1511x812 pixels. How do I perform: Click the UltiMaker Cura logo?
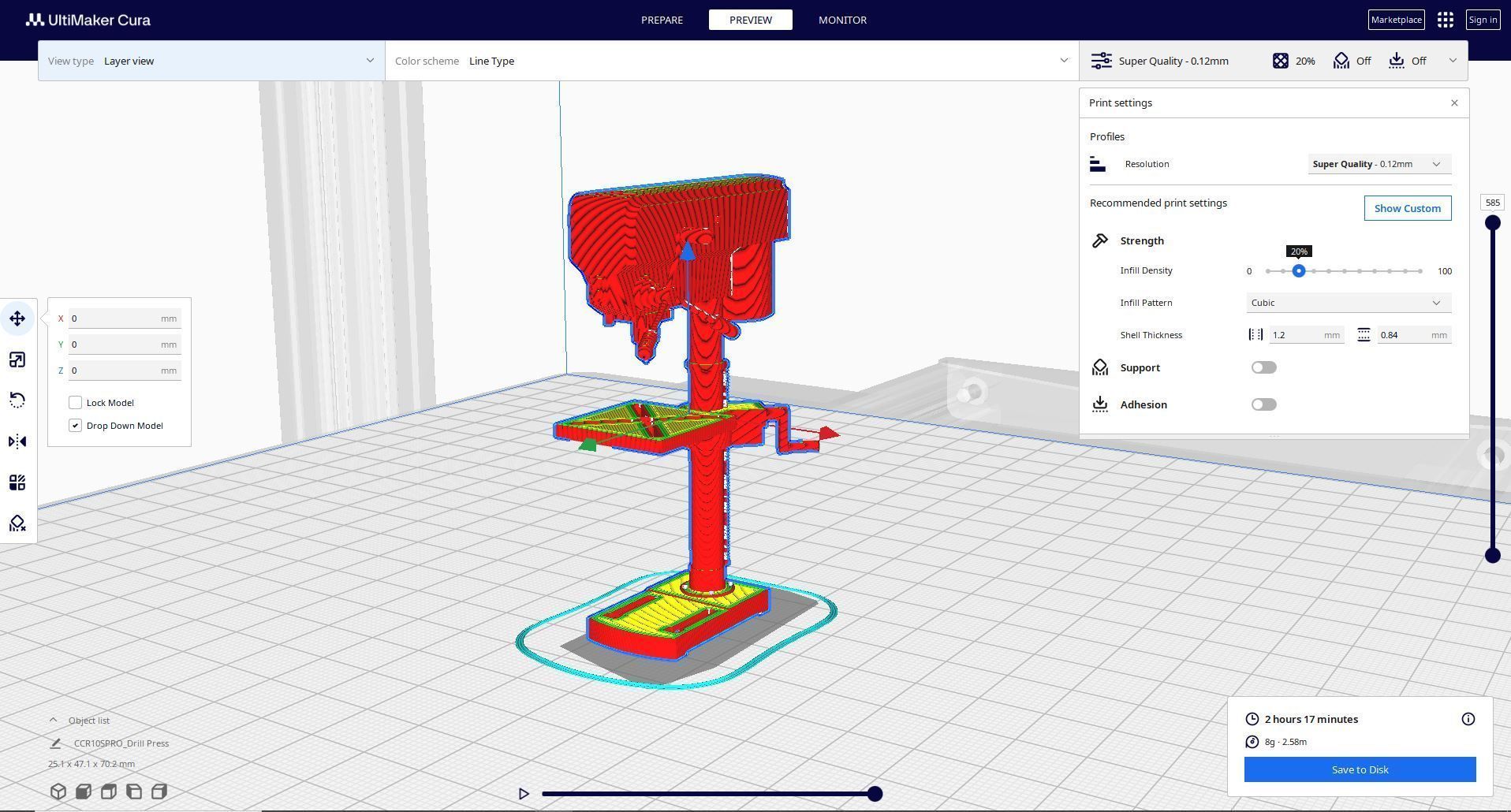pos(88,20)
